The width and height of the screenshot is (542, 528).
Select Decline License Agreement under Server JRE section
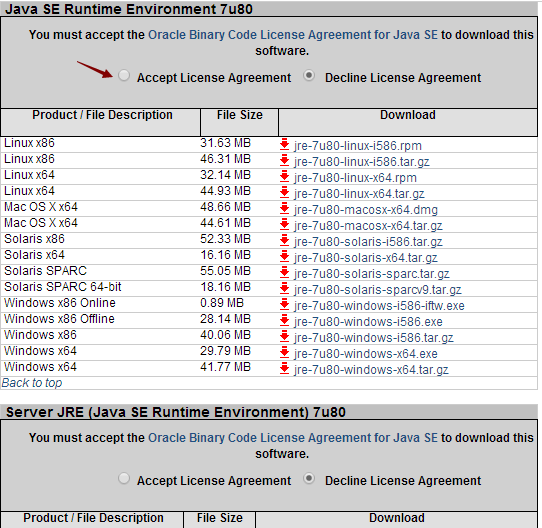click(x=309, y=479)
